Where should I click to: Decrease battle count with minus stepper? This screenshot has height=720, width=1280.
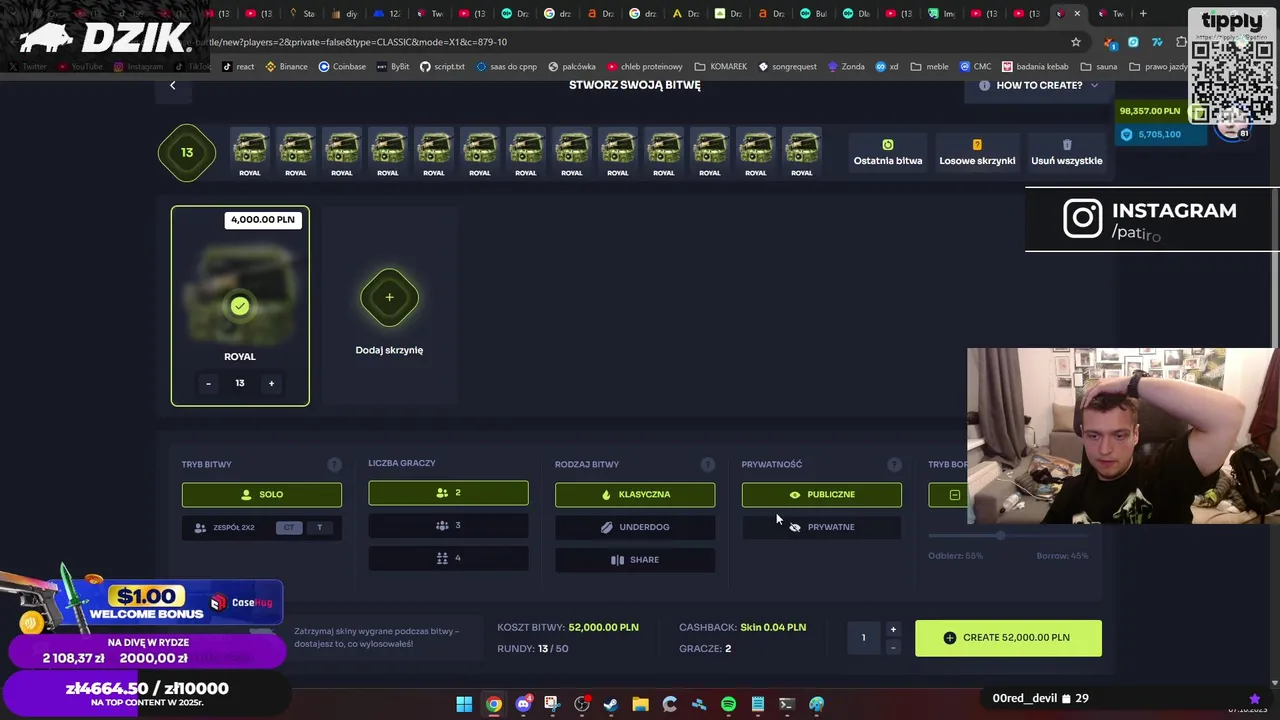pyautogui.click(x=893, y=647)
